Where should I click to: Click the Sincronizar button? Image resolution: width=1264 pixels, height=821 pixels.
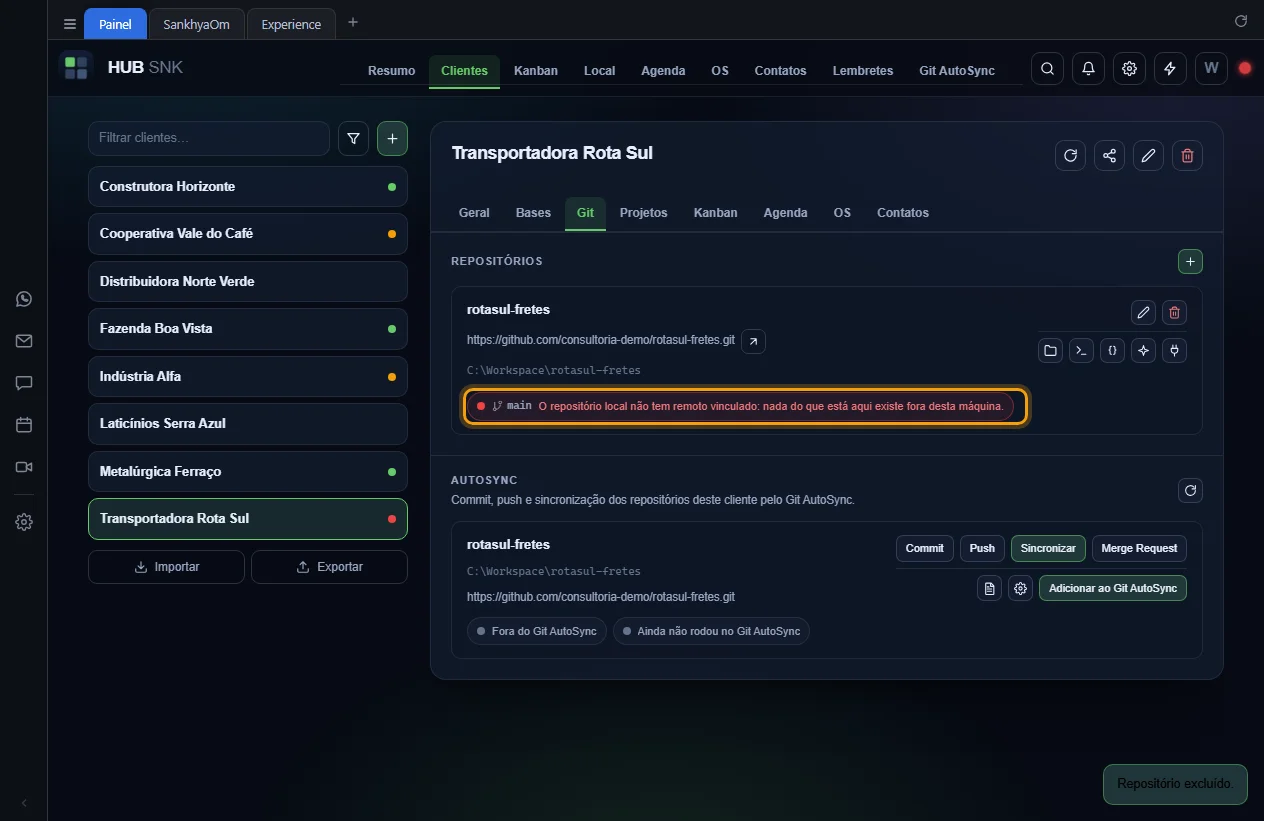(1048, 548)
